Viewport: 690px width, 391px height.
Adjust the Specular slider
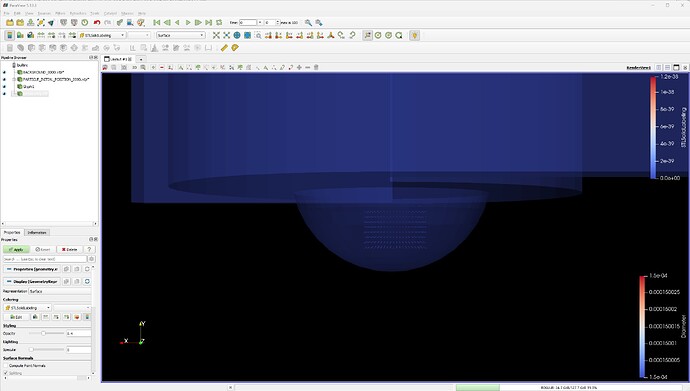(46, 350)
